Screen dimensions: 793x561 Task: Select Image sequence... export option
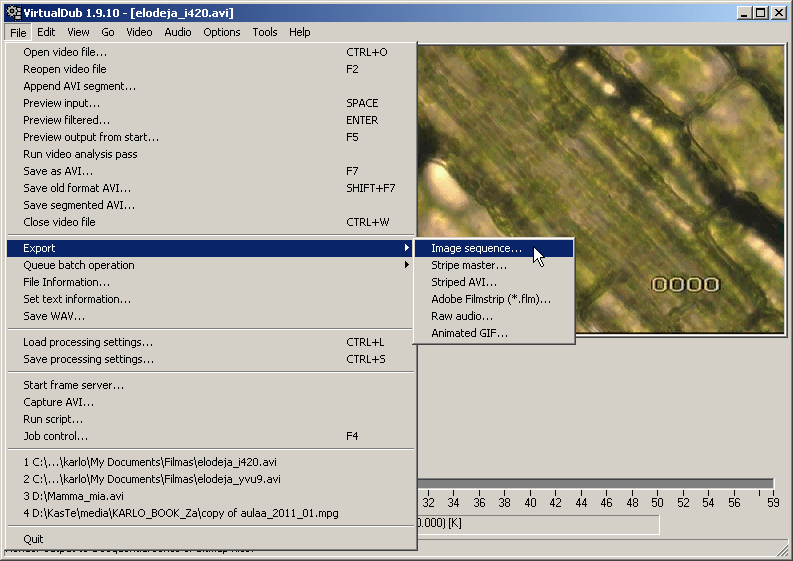click(494, 248)
